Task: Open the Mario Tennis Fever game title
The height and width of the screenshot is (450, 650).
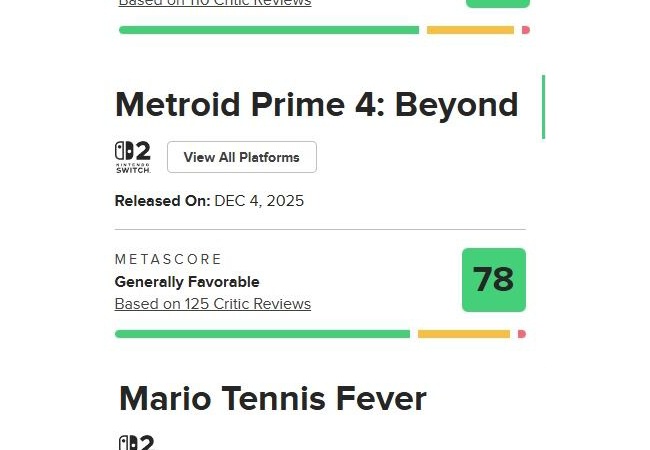Action: tap(273, 399)
